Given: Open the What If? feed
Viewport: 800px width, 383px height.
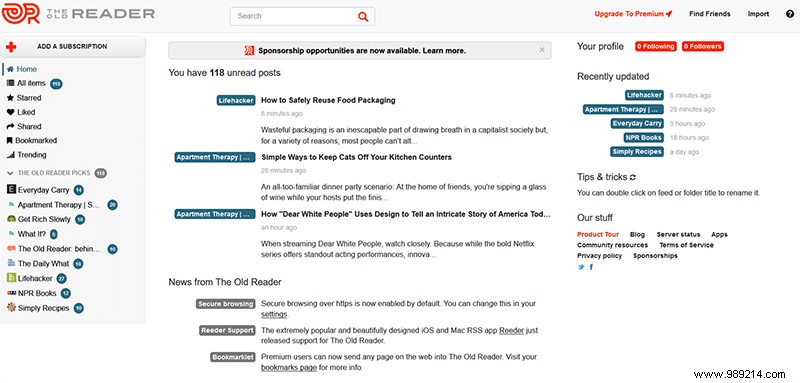Looking at the screenshot, I should [x=32, y=234].
